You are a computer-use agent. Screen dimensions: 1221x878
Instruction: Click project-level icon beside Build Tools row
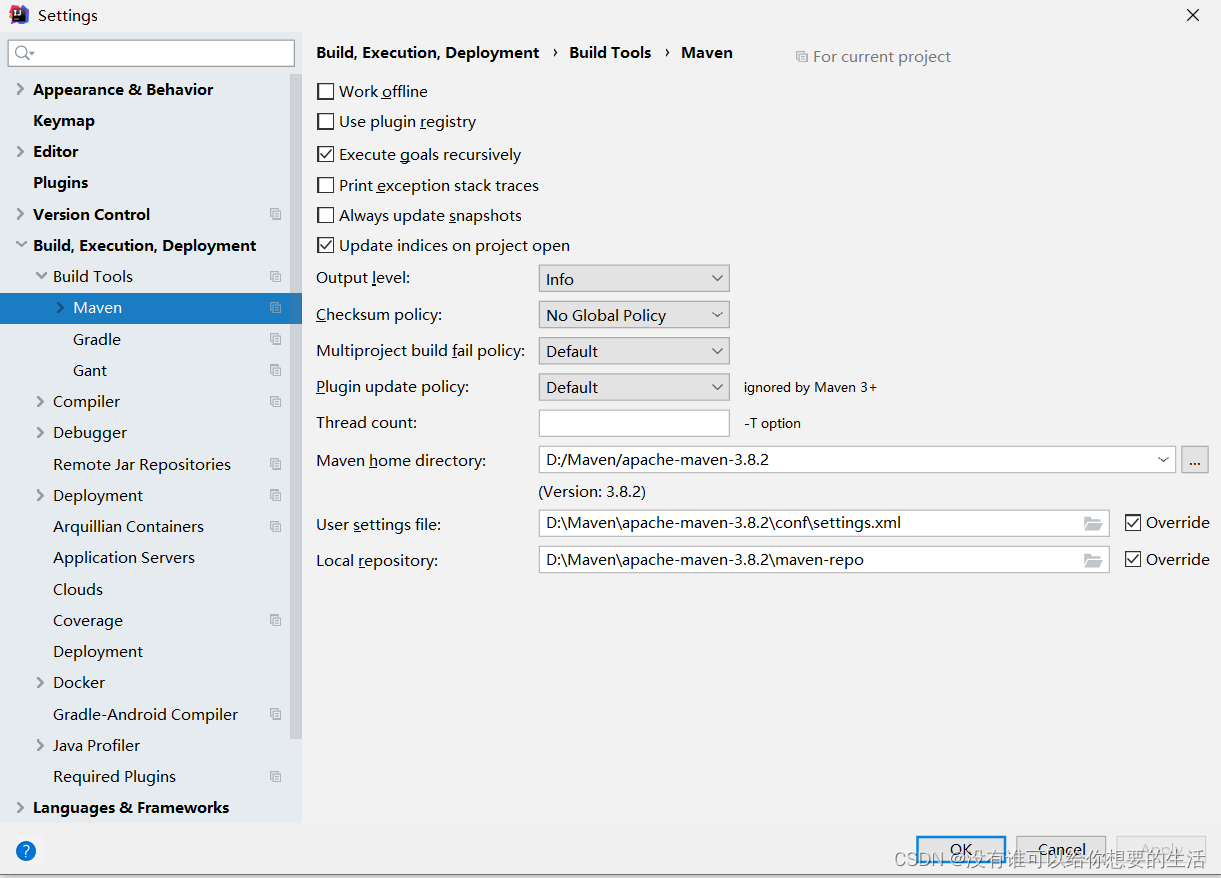pyautogui.click(x=275, y=276)
